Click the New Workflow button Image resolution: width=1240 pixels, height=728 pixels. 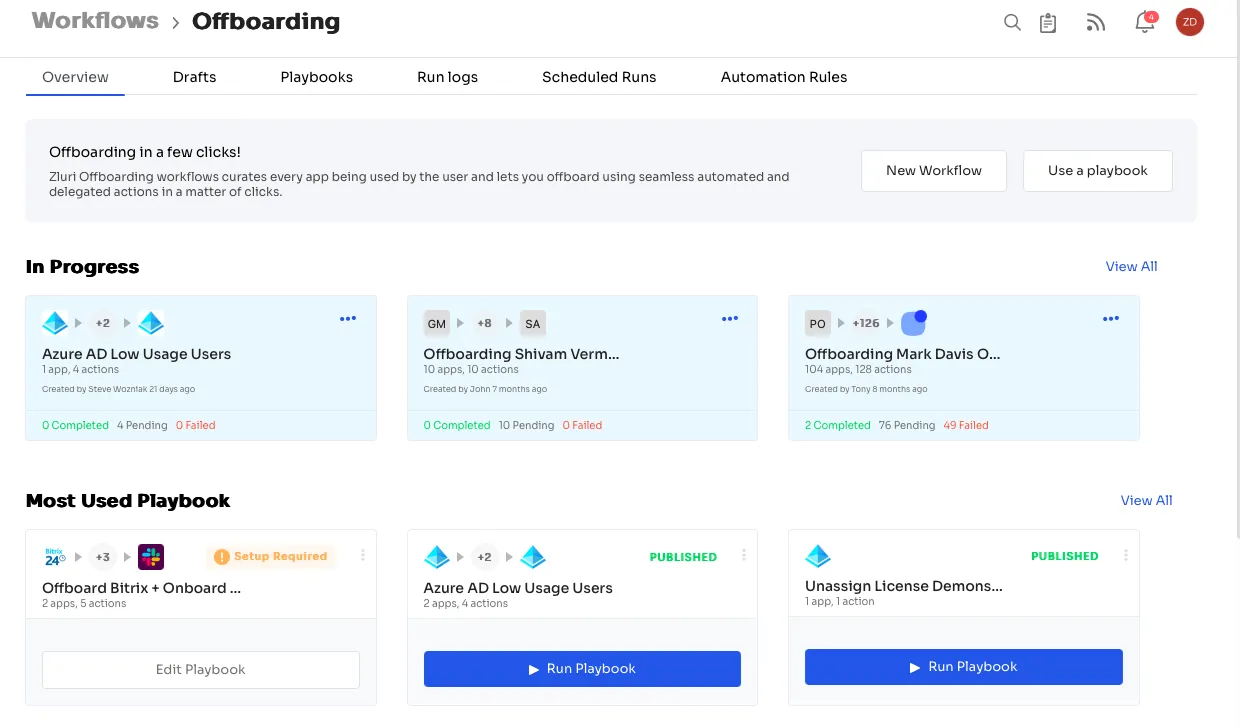point(934,170)
